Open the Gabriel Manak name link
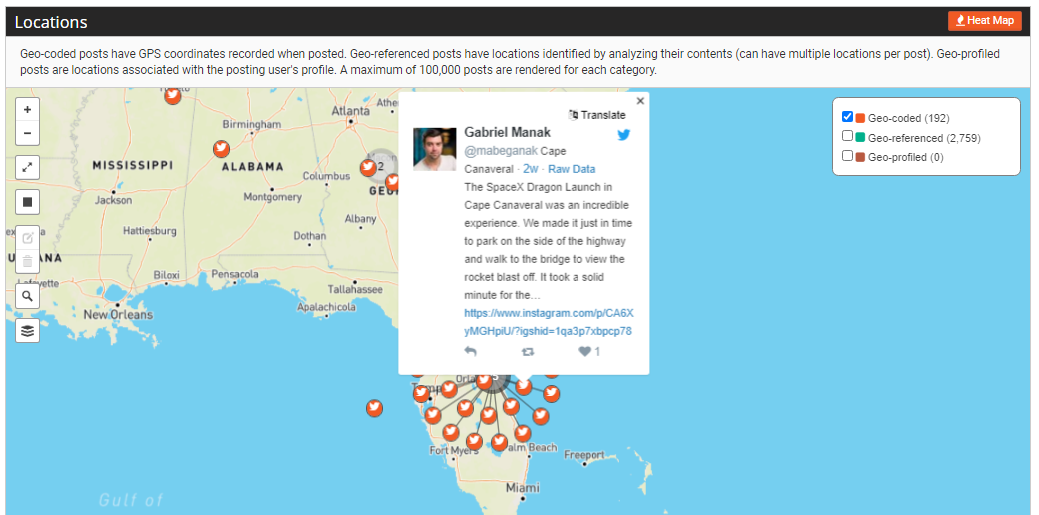 (x=508, y=132)
